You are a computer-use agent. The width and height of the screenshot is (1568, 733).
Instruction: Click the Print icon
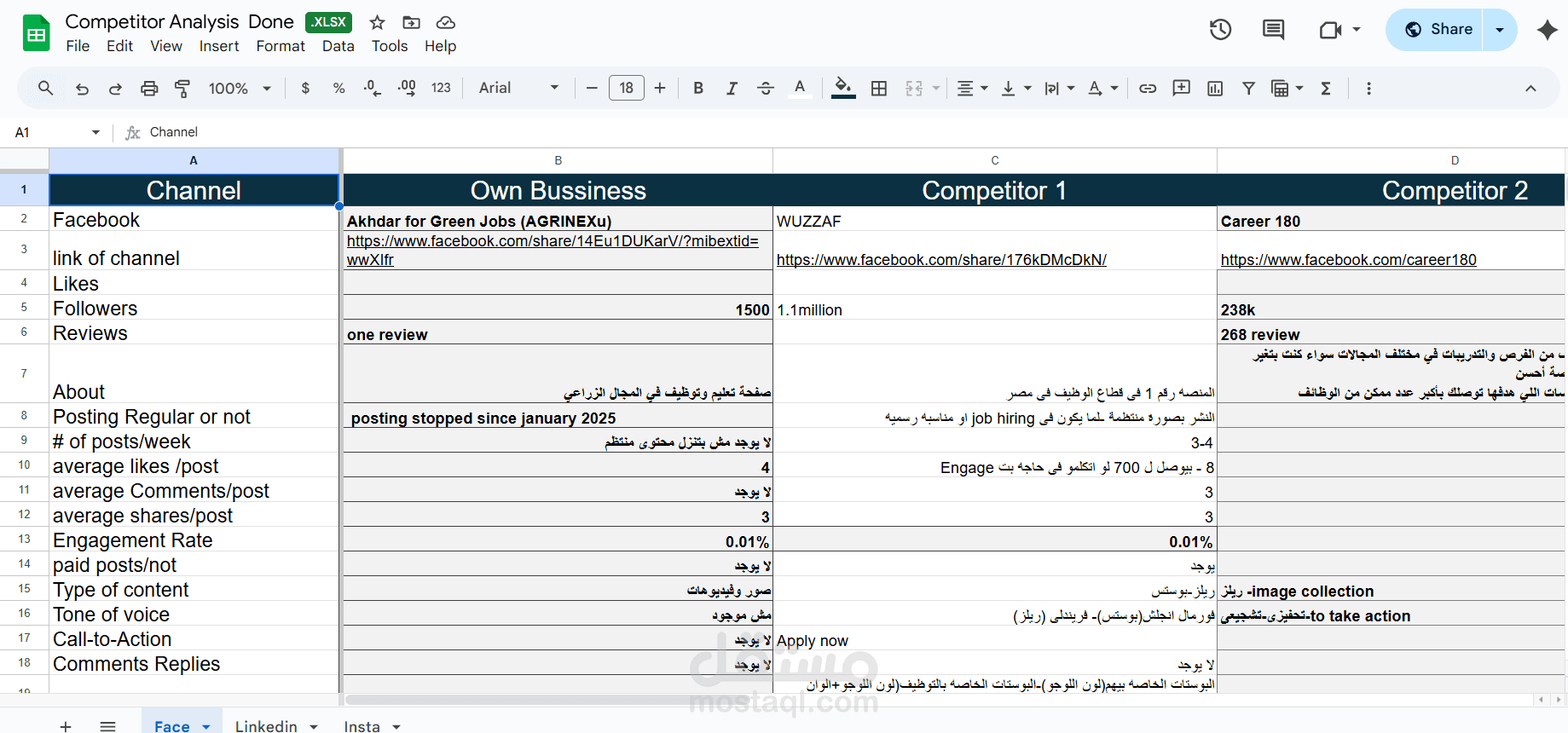[149, 88]
